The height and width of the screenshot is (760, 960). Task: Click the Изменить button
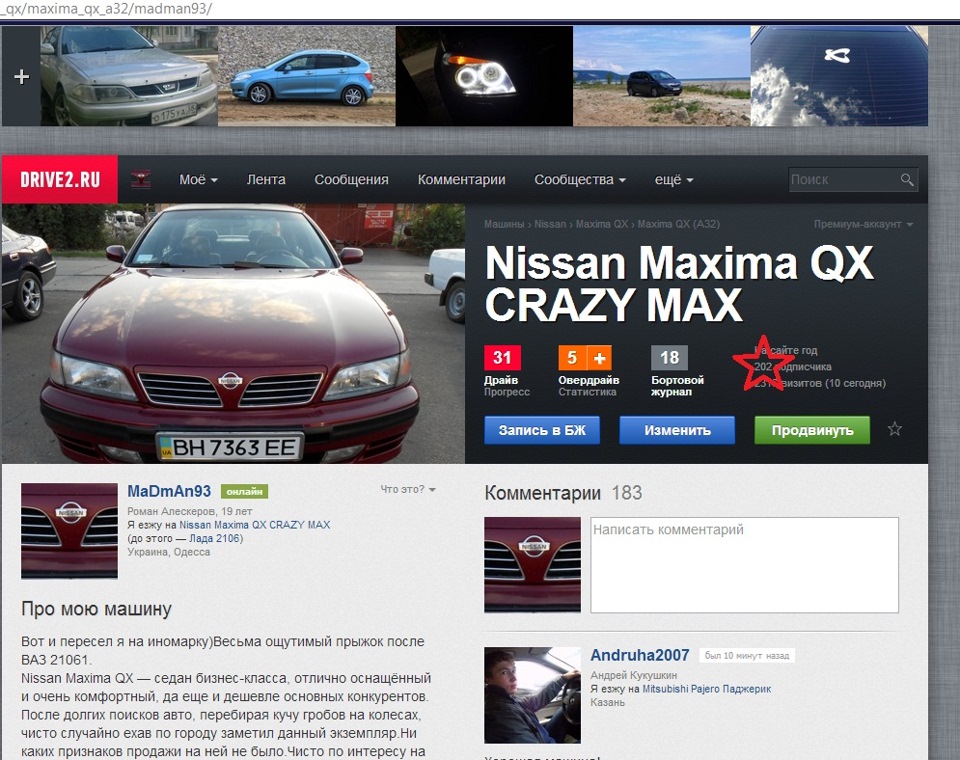pos(677,430)
